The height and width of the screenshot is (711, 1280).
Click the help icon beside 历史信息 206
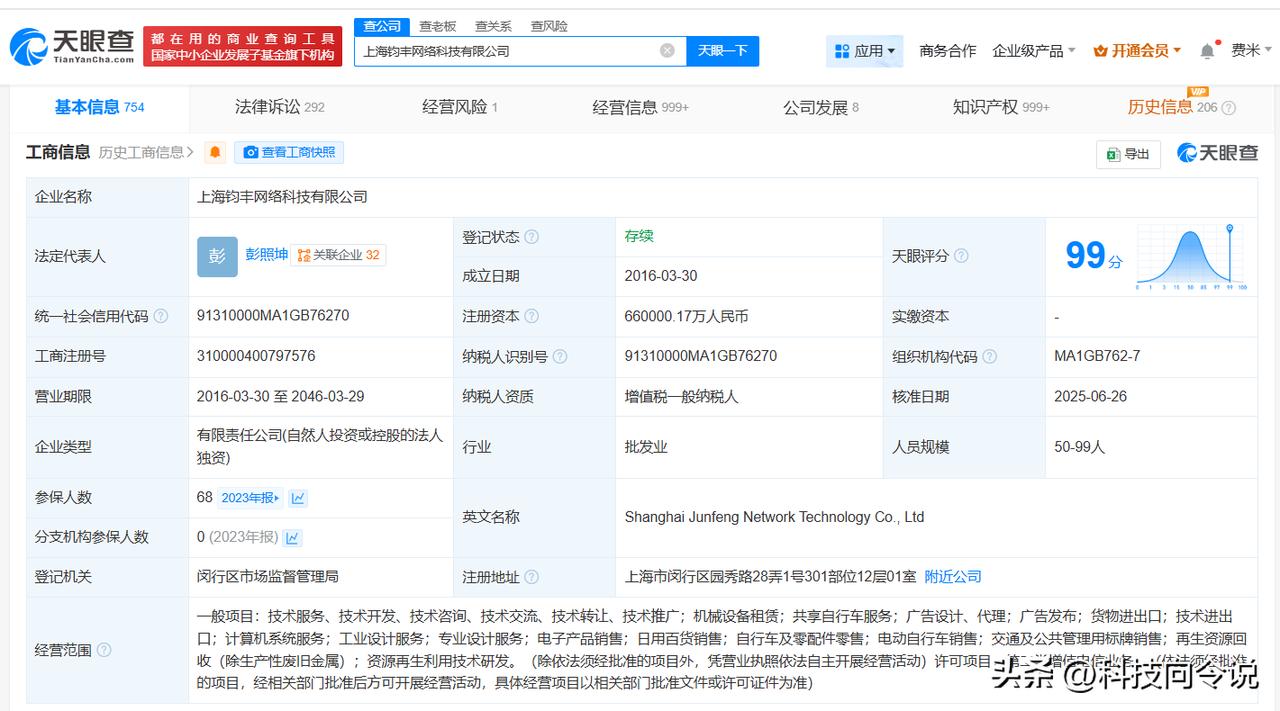coord(1229,108)
